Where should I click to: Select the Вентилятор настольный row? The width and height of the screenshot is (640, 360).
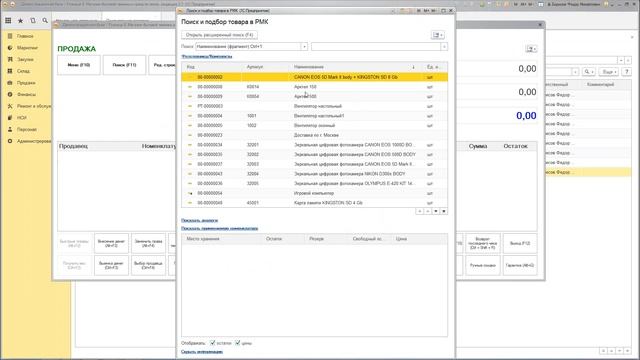point(314,106)
